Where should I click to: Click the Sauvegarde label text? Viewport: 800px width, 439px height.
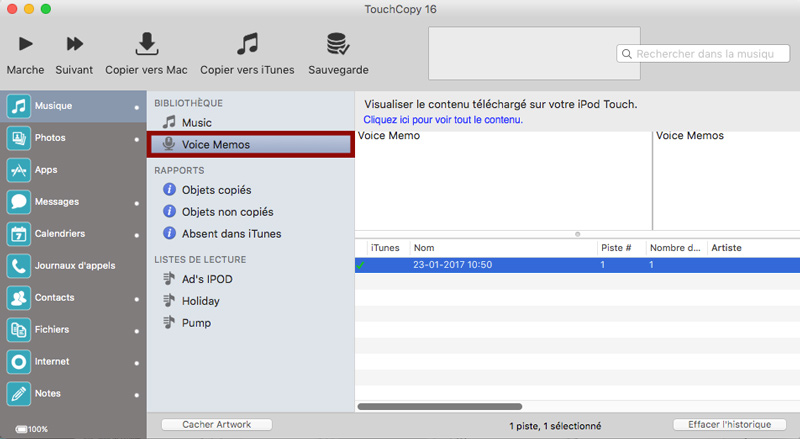(x=338, y=70)
